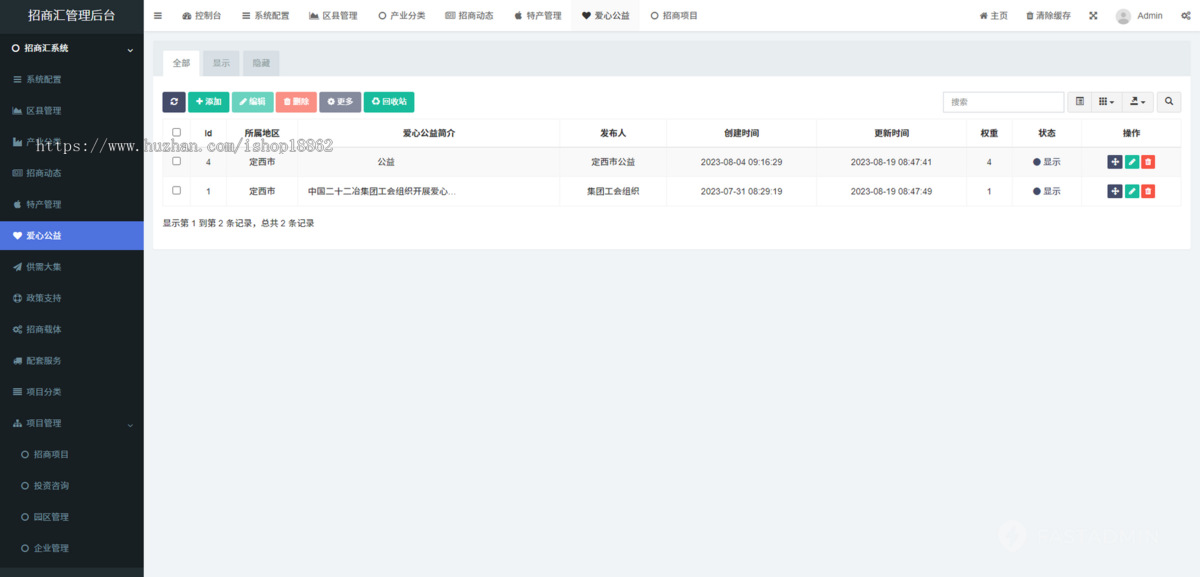Click the move icon for record id 1

(1115, 190)
